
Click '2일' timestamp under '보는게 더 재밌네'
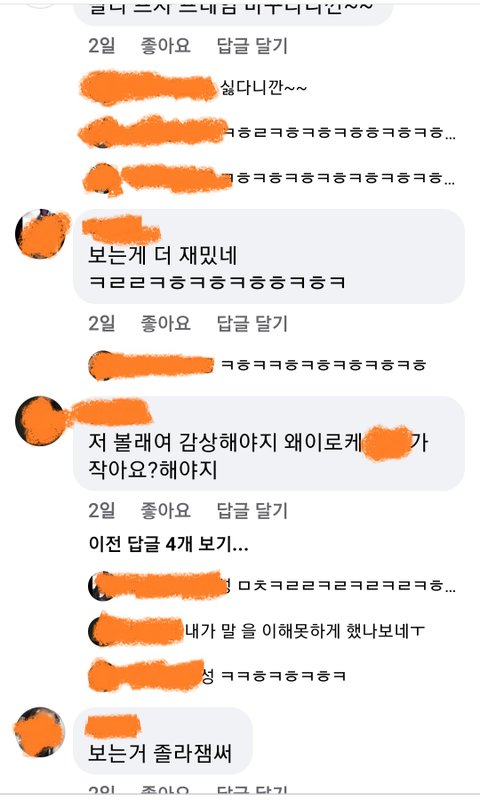click(x=102, y=323)
